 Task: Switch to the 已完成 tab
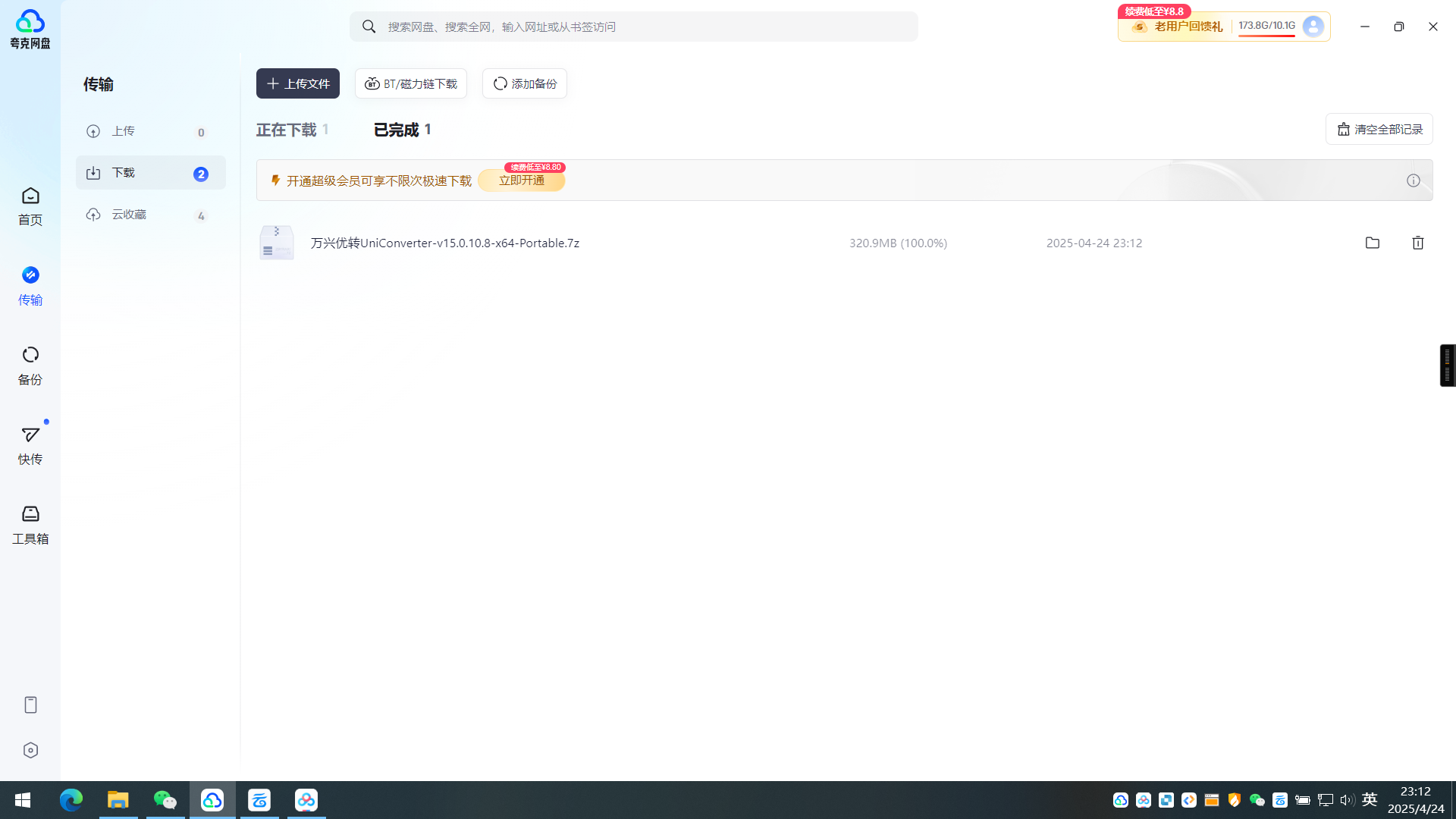pyautogui.click(x=403, y=130)
